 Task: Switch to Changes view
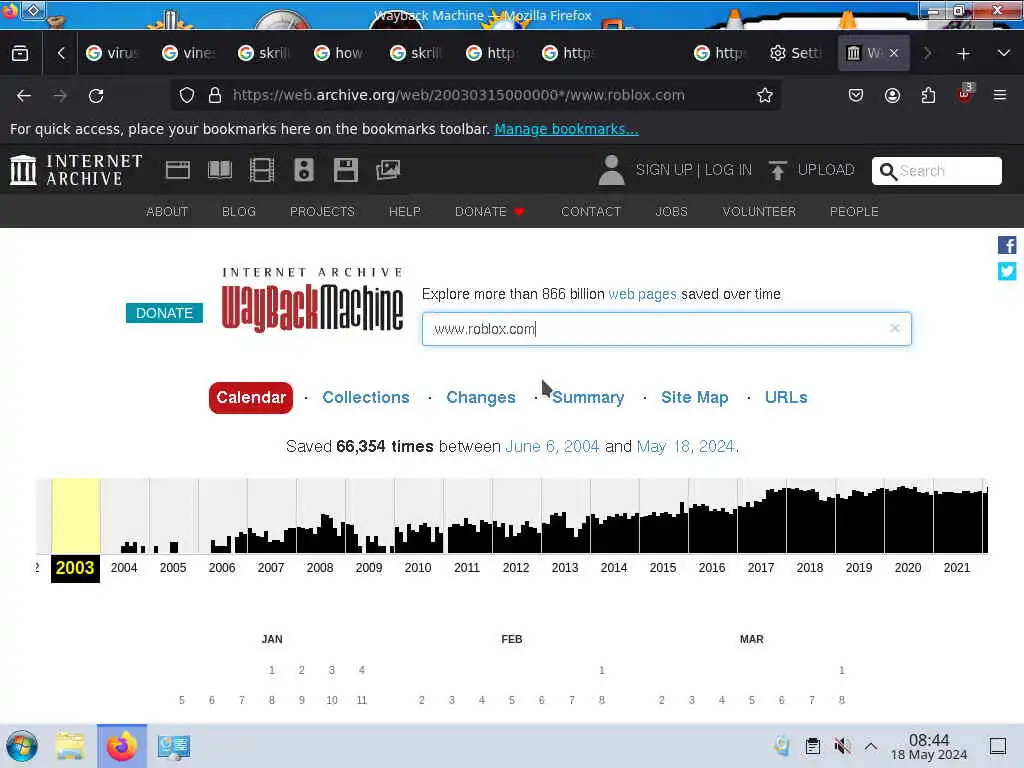click(481, 398)
